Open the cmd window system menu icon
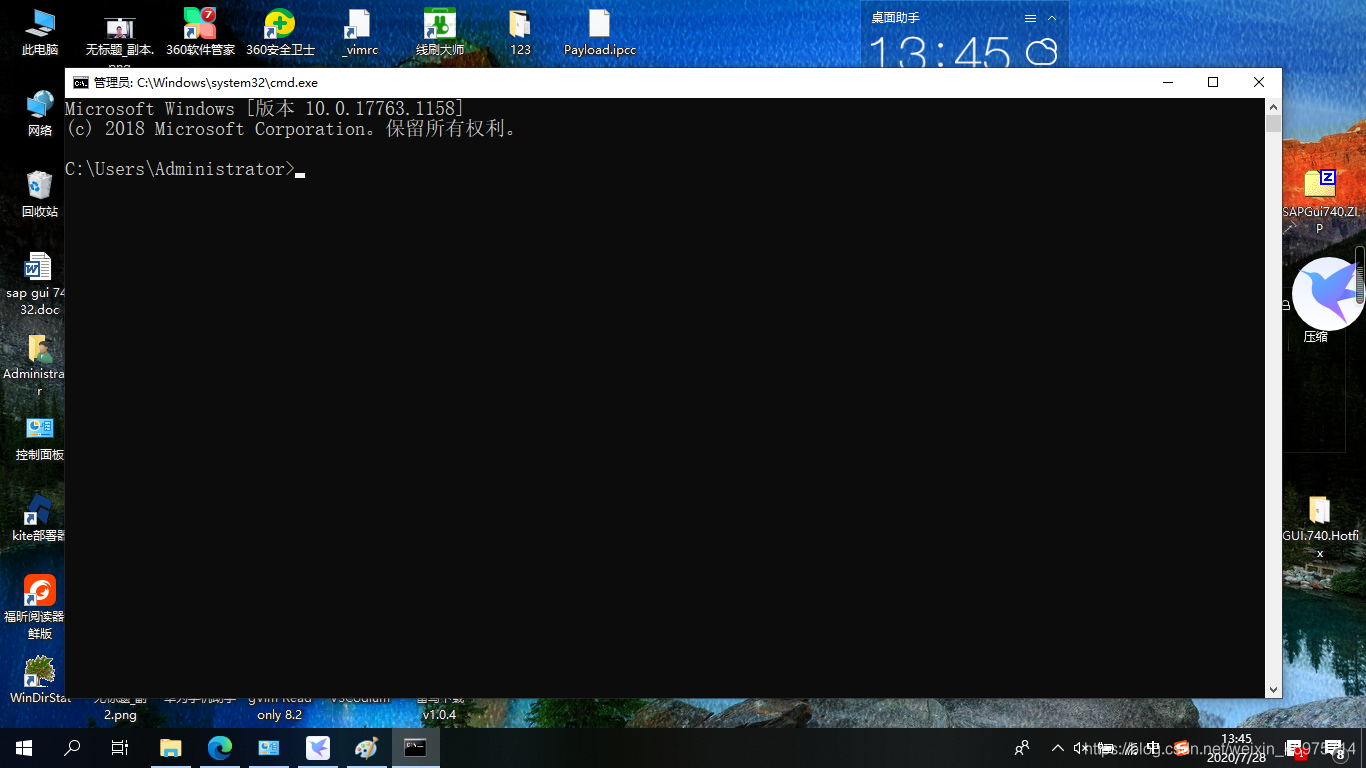This screenshot has height=768, width=1366. click(80, 83)
